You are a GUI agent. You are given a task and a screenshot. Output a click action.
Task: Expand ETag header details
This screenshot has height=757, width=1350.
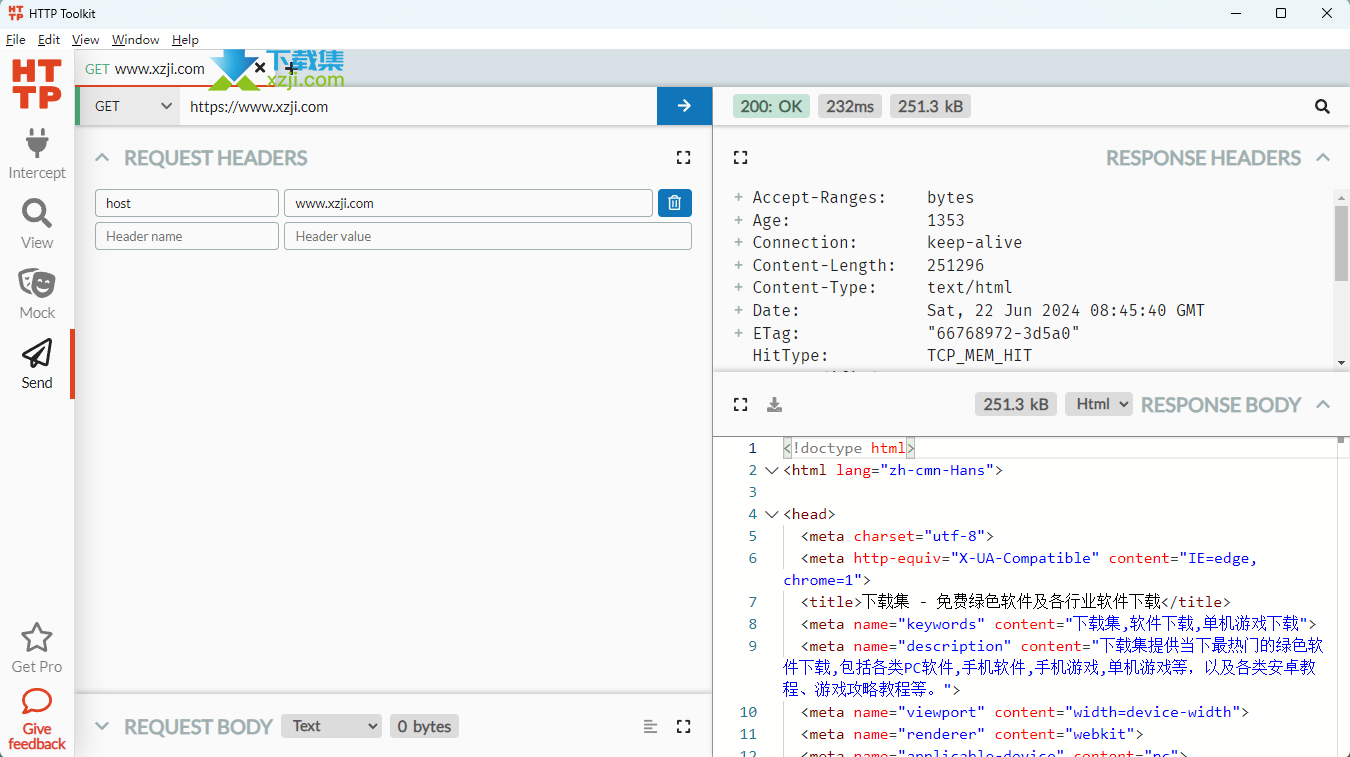pyautogui.click(x=739, y=333)
